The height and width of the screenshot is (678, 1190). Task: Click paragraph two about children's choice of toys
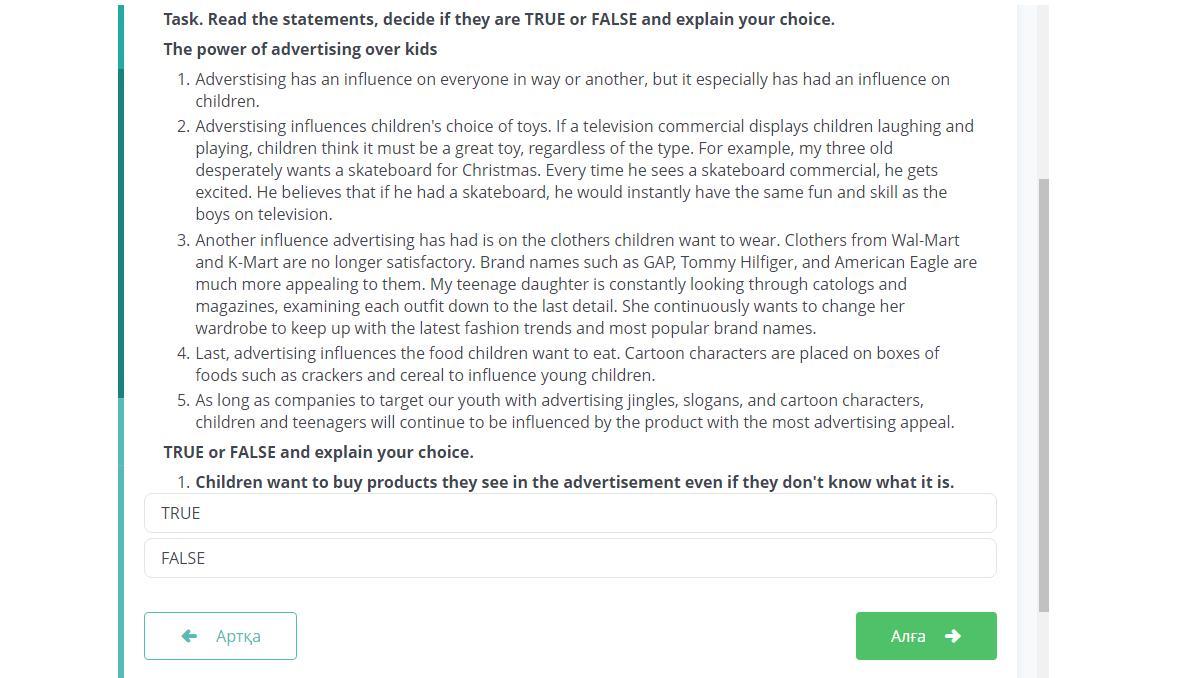pyautogui.click(x=584, y=170)
